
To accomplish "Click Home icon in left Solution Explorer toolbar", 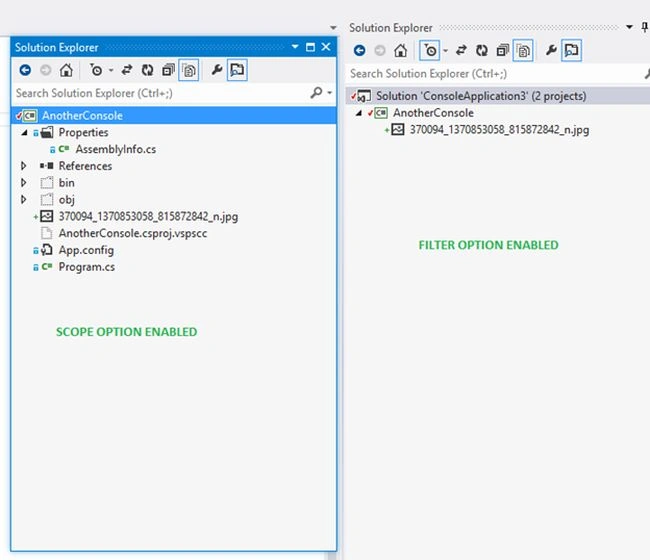I will pos(66,70).
